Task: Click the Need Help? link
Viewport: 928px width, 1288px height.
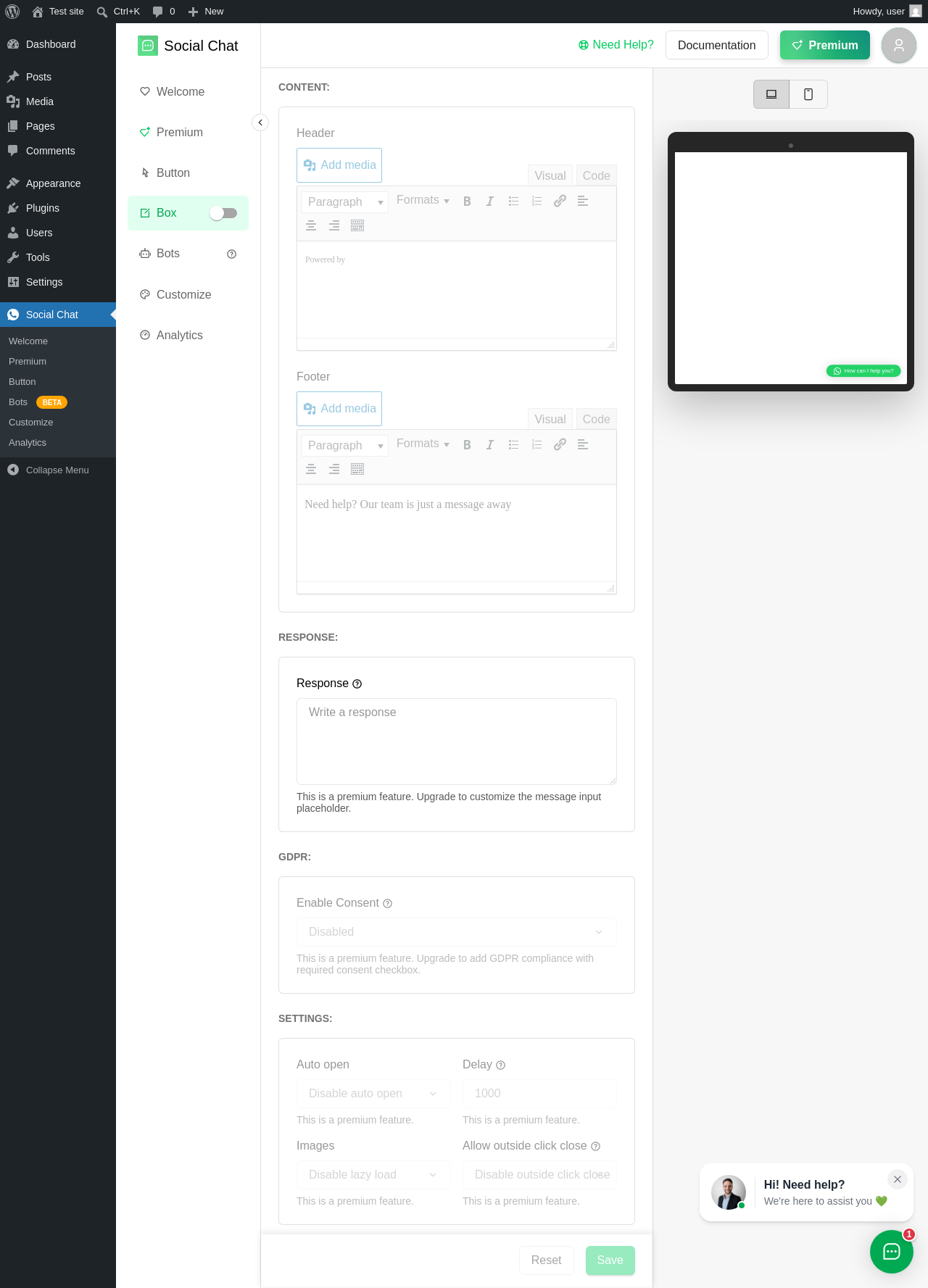Action: [x=616, y=45]
